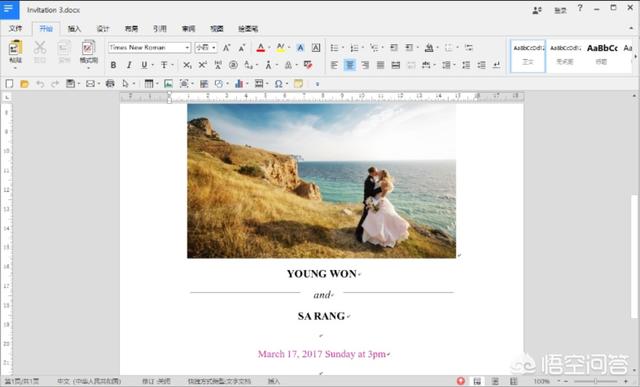Toggle underline formatting
Screen dimensions: 640x387
[144, 65]
